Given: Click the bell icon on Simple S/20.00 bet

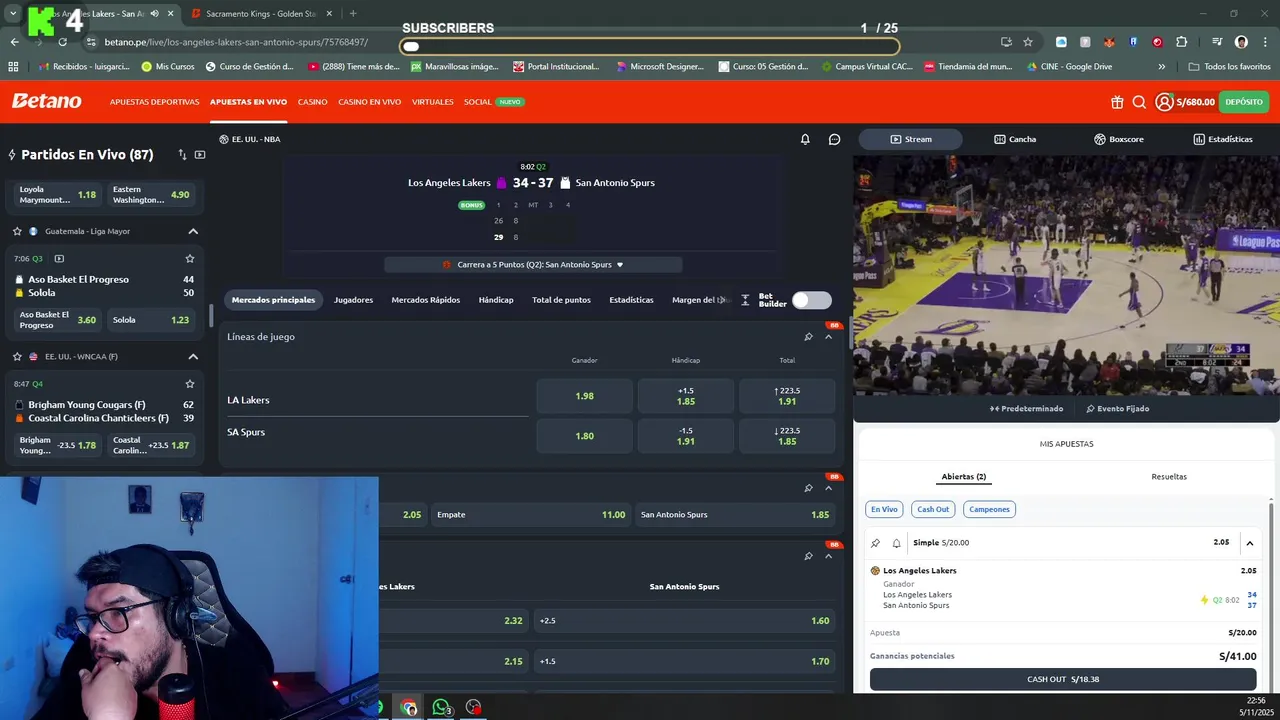Looking at the screenshot, I should 896,543.
